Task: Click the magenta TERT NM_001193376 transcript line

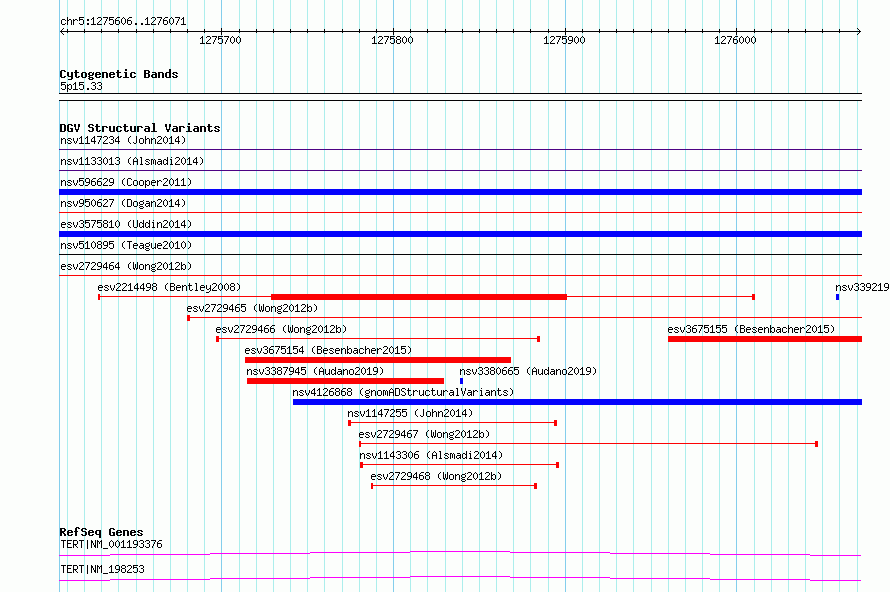Action: point(460,553)
